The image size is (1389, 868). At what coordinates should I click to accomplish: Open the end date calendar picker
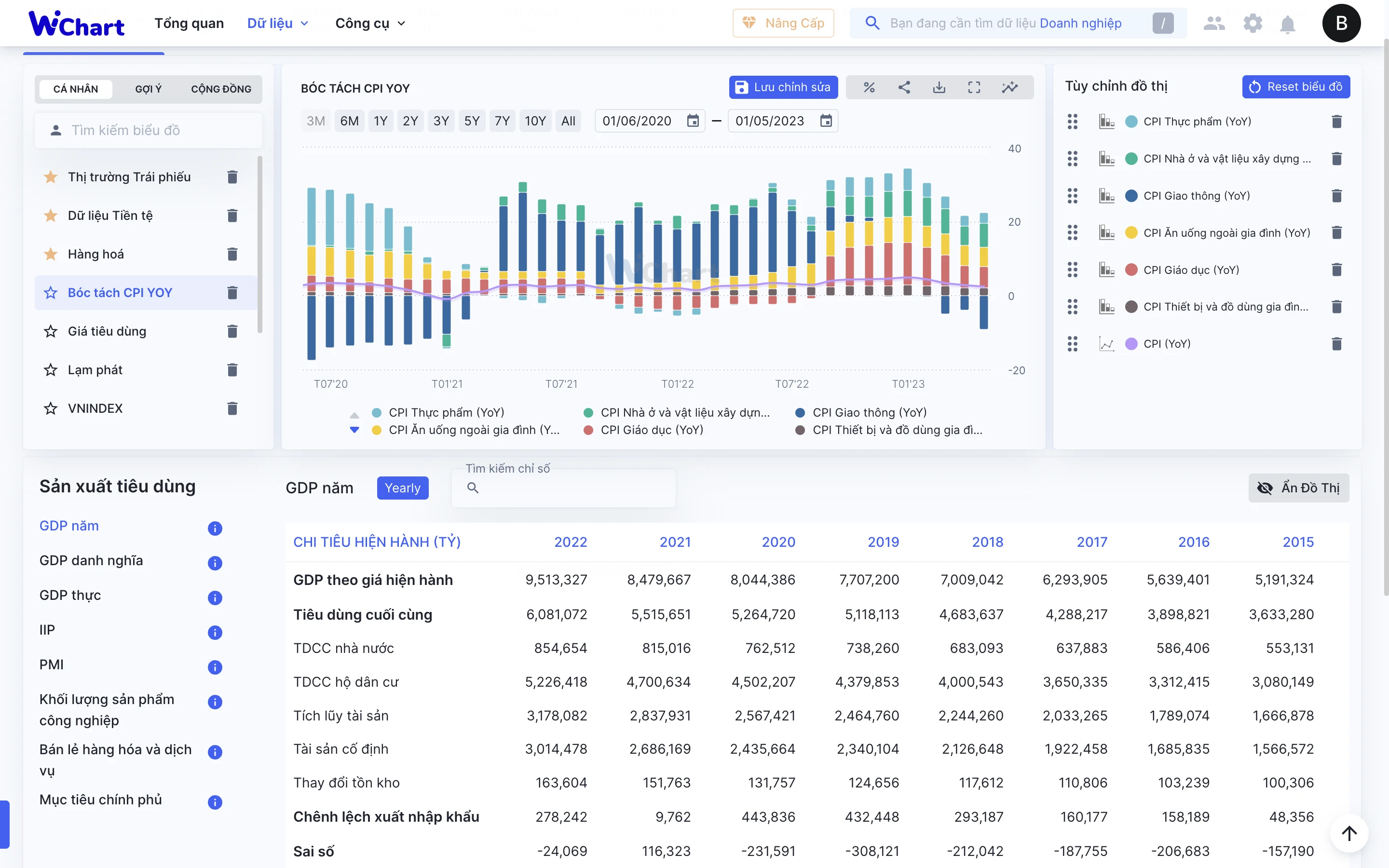coord(826,121)
